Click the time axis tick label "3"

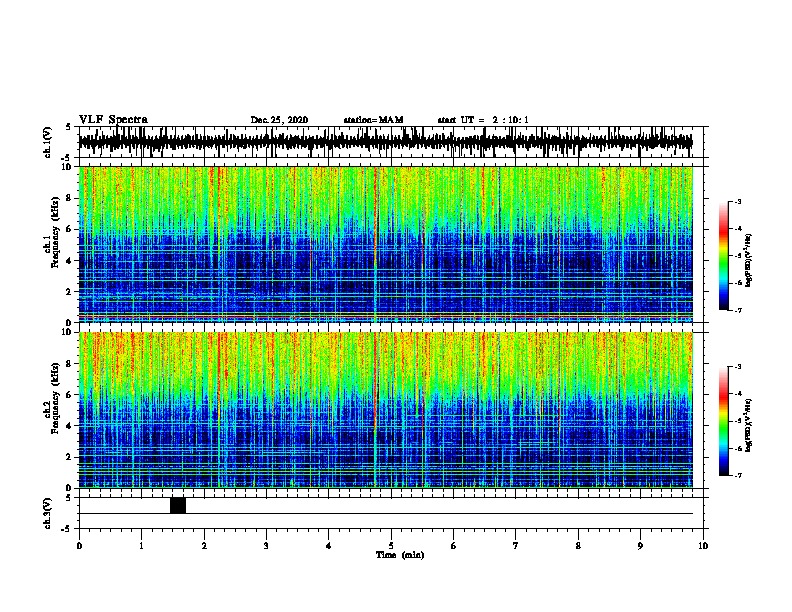tap(266, 545)
